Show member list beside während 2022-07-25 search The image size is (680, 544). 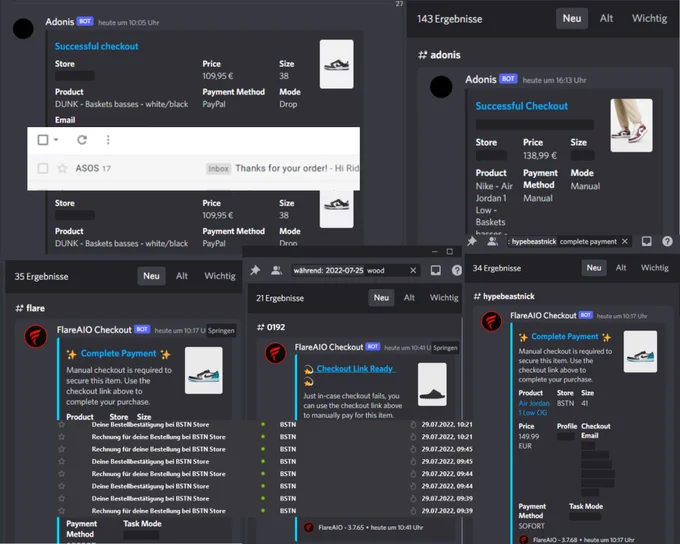pos(276,270)
